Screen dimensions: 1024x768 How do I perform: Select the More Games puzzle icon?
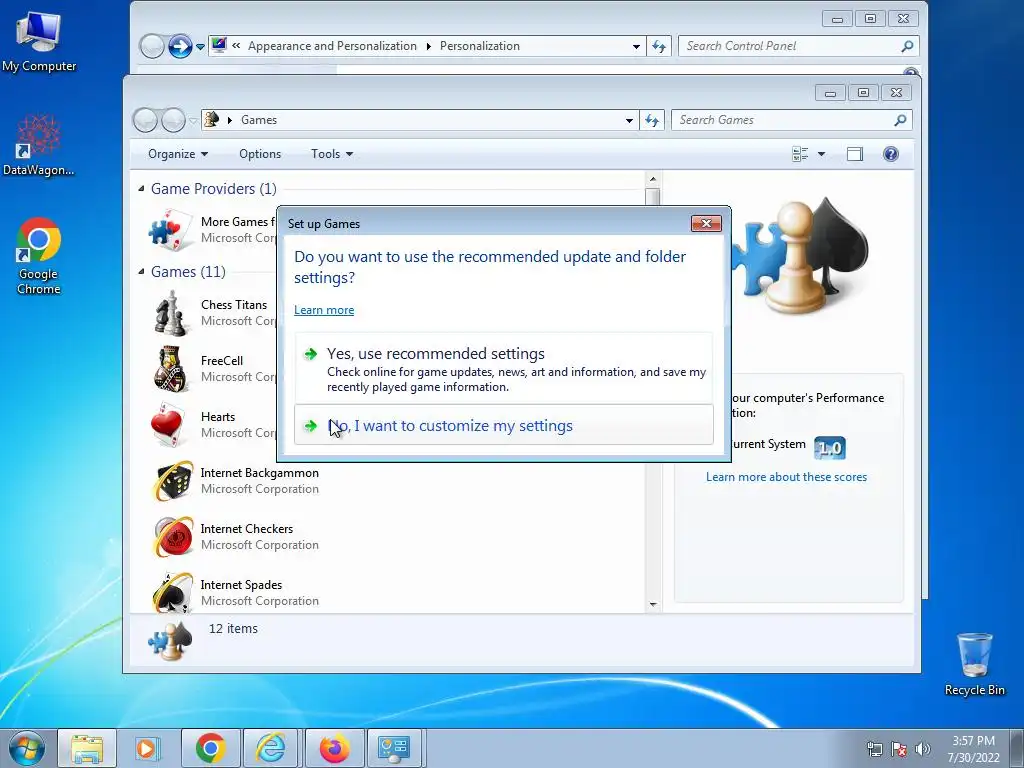point(172,230)
